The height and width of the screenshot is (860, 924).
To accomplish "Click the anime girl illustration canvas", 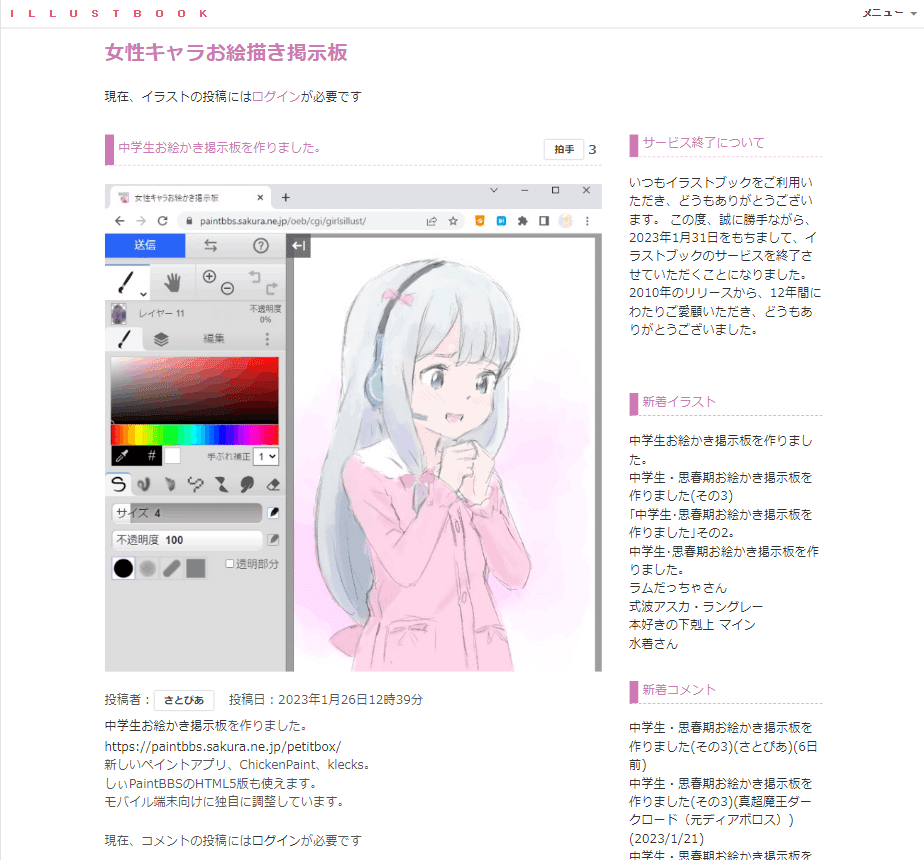I will 444,453.
